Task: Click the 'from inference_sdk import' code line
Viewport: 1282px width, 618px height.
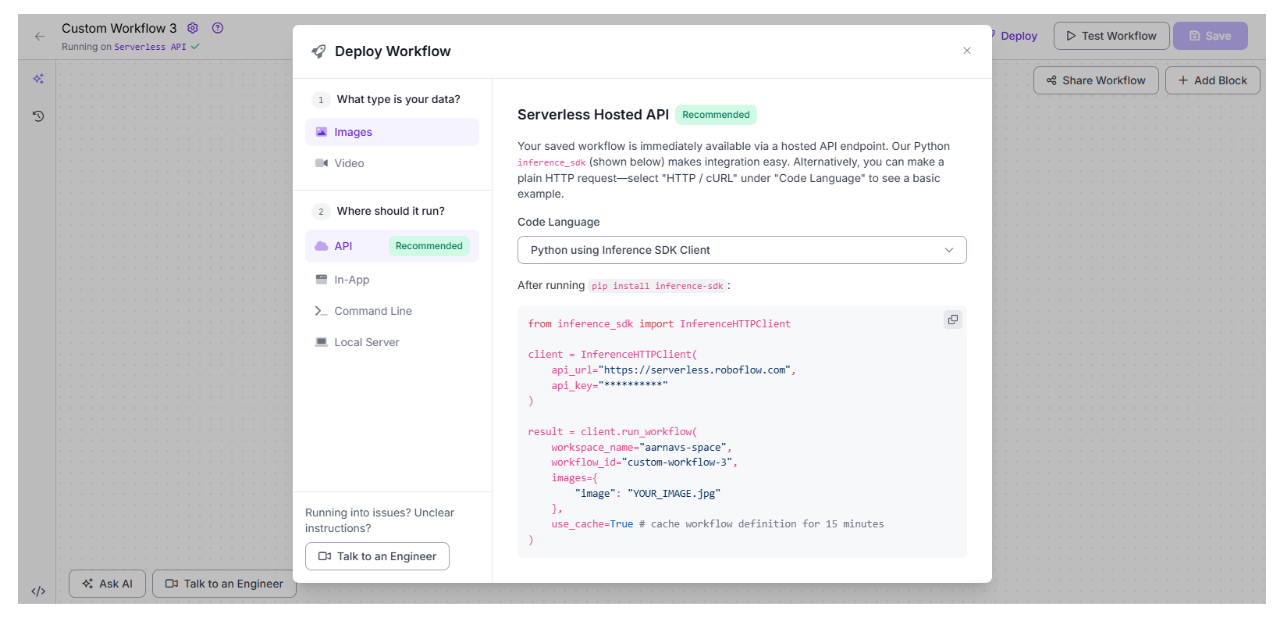Action: coord(659,324)
